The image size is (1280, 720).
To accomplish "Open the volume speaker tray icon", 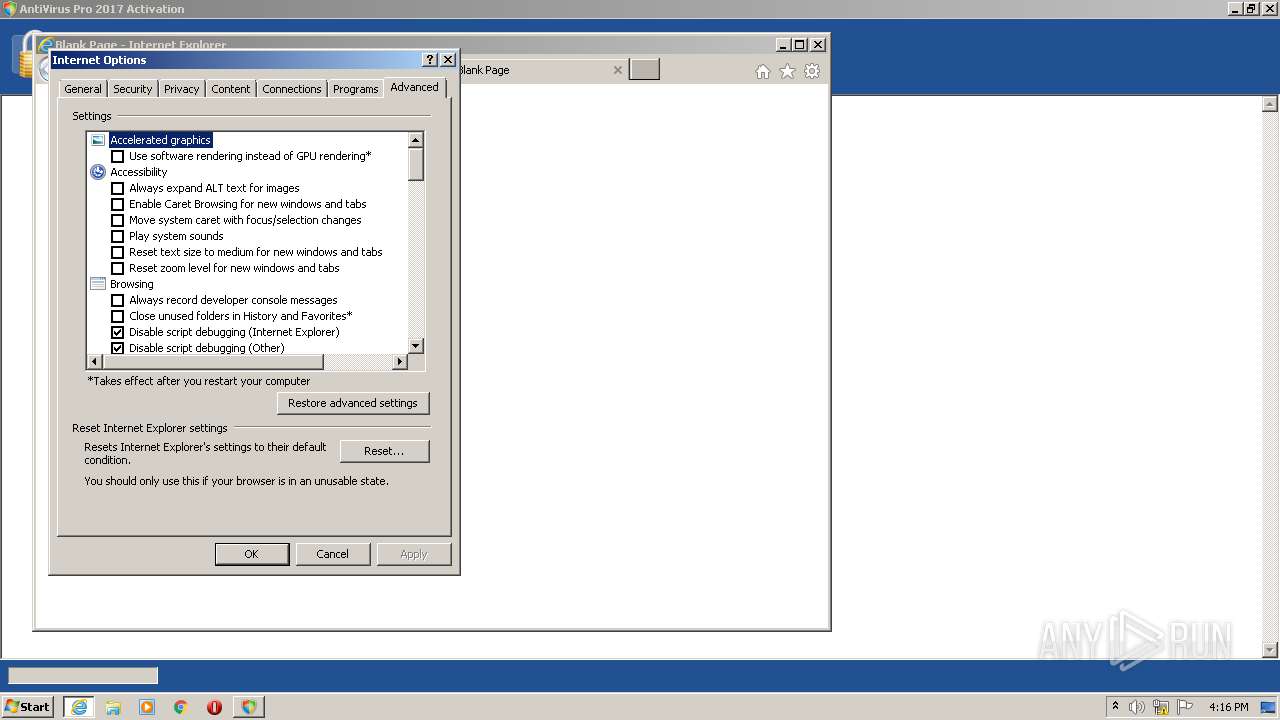I will (x=1137, y=707).
